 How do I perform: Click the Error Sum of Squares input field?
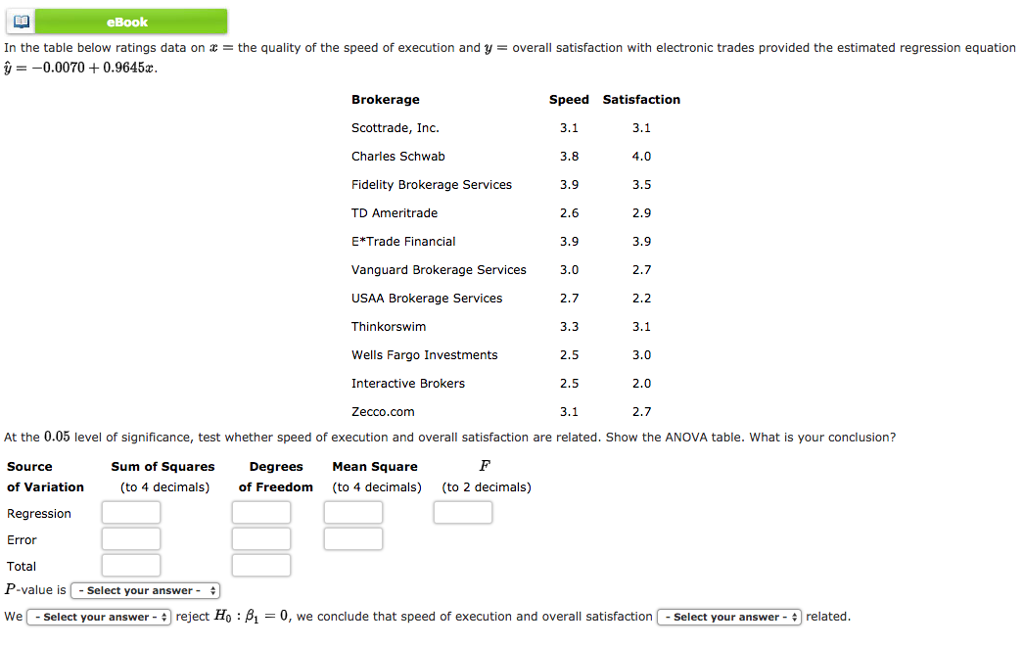[x=130, y=538]
